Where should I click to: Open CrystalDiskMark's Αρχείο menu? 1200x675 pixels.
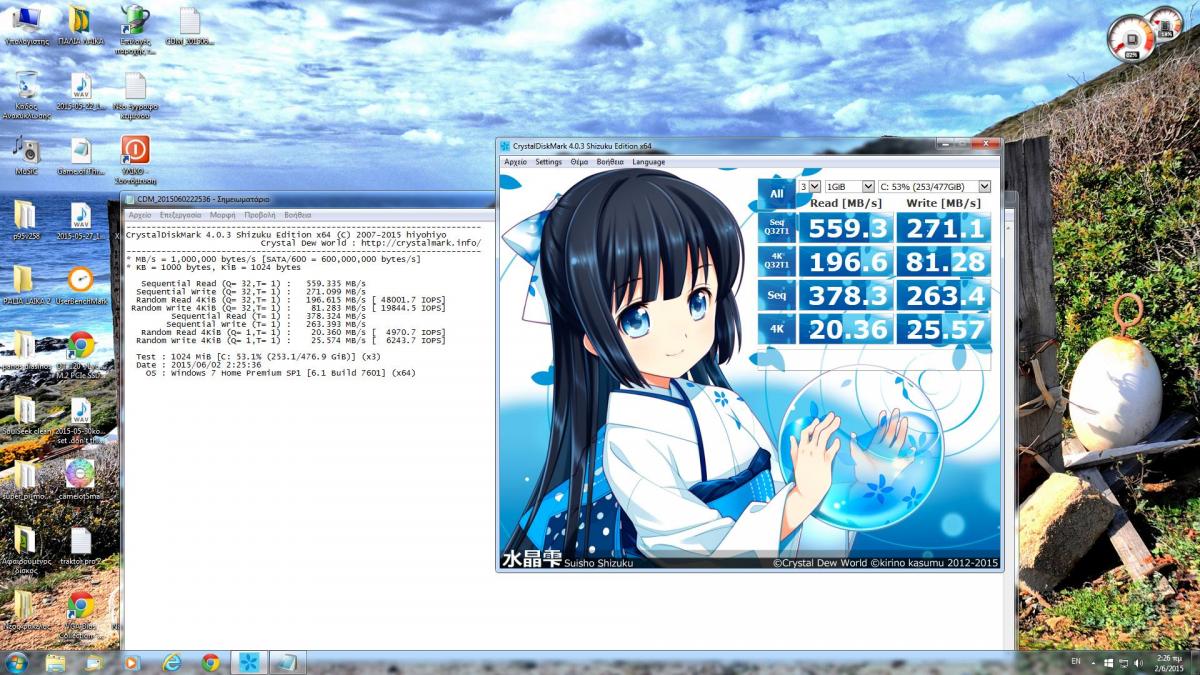[515, 162]
